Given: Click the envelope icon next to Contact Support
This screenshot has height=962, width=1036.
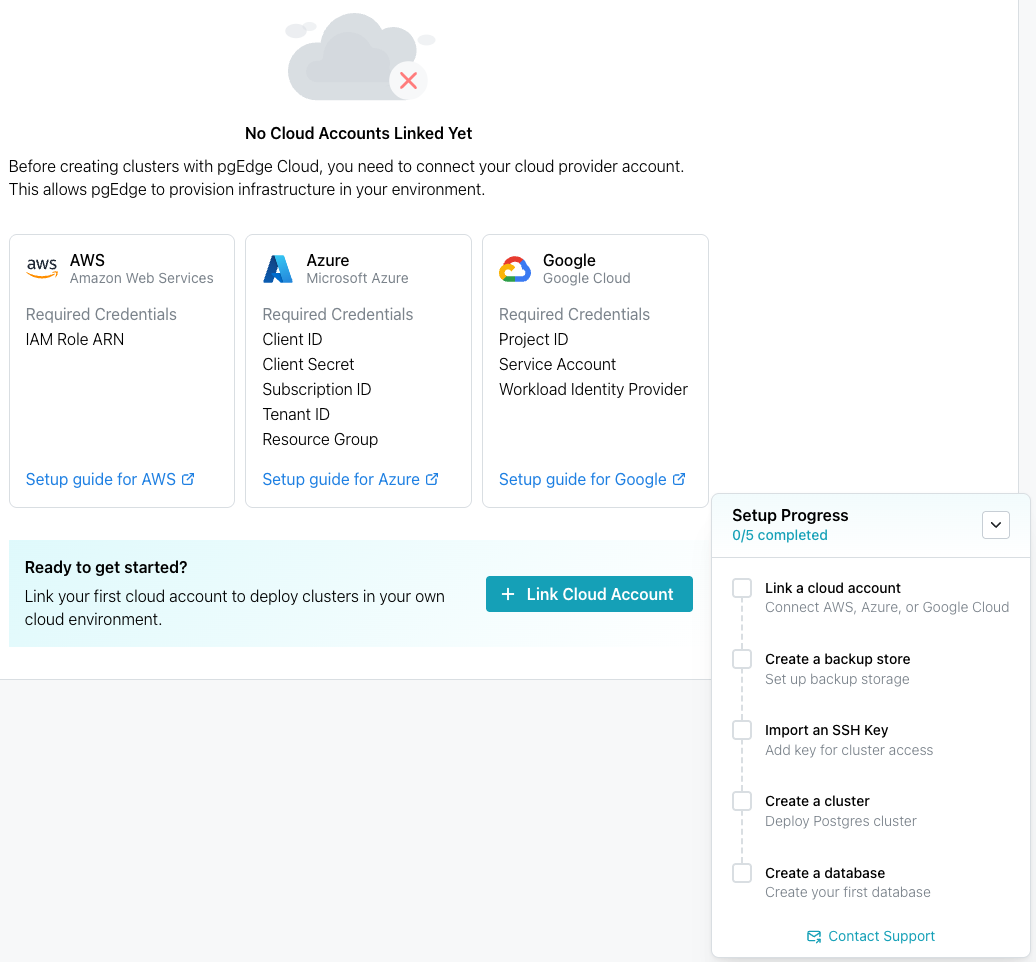Looking at the screenshot, I should coord(812,936).
